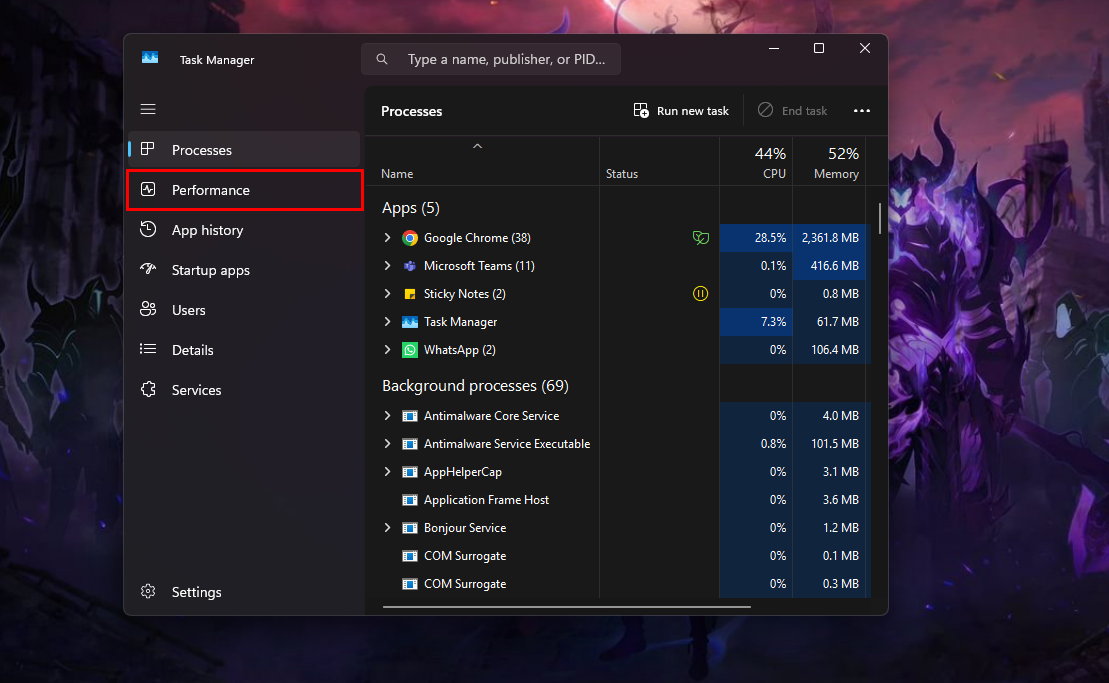This screenshot has height=683, width=1109.
Task: Click the Users people icon
Action: pos(148,309)
